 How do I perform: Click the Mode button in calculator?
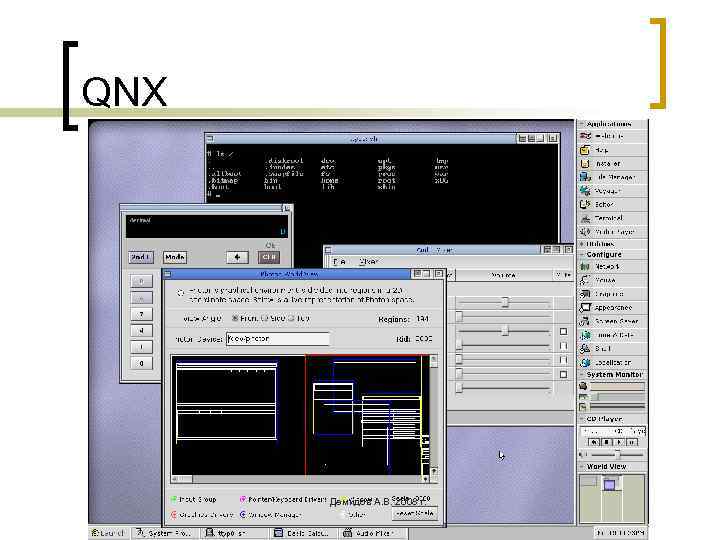175,257
